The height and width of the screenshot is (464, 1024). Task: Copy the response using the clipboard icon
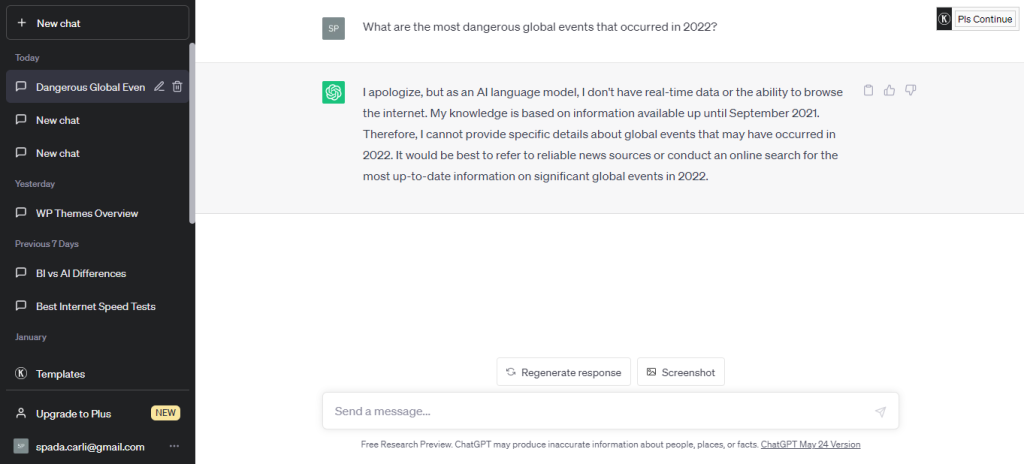pyautogui.click(x=869, y=90)
